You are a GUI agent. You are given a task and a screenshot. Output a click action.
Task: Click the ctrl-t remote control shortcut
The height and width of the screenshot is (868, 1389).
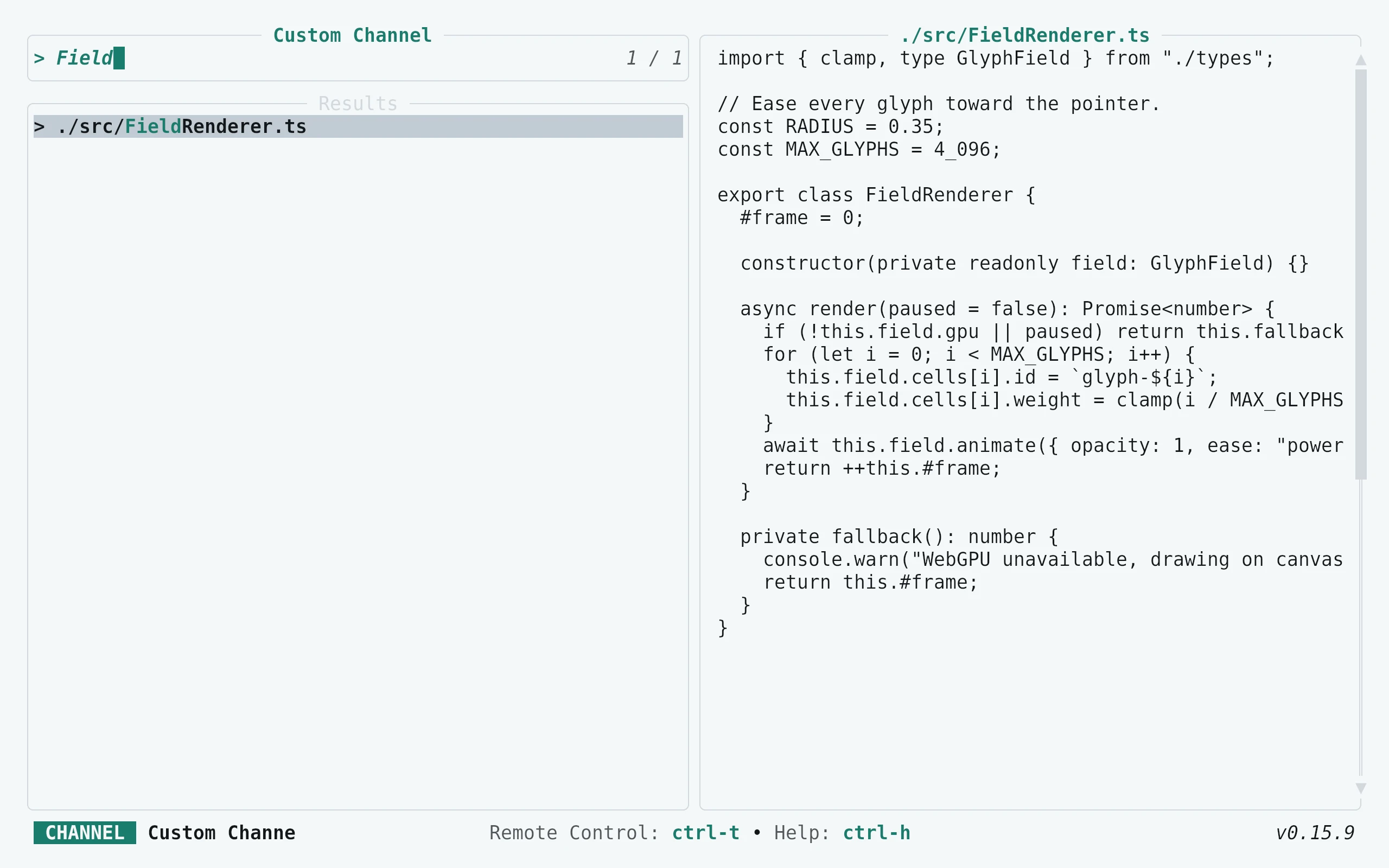[x=705, y=832]
